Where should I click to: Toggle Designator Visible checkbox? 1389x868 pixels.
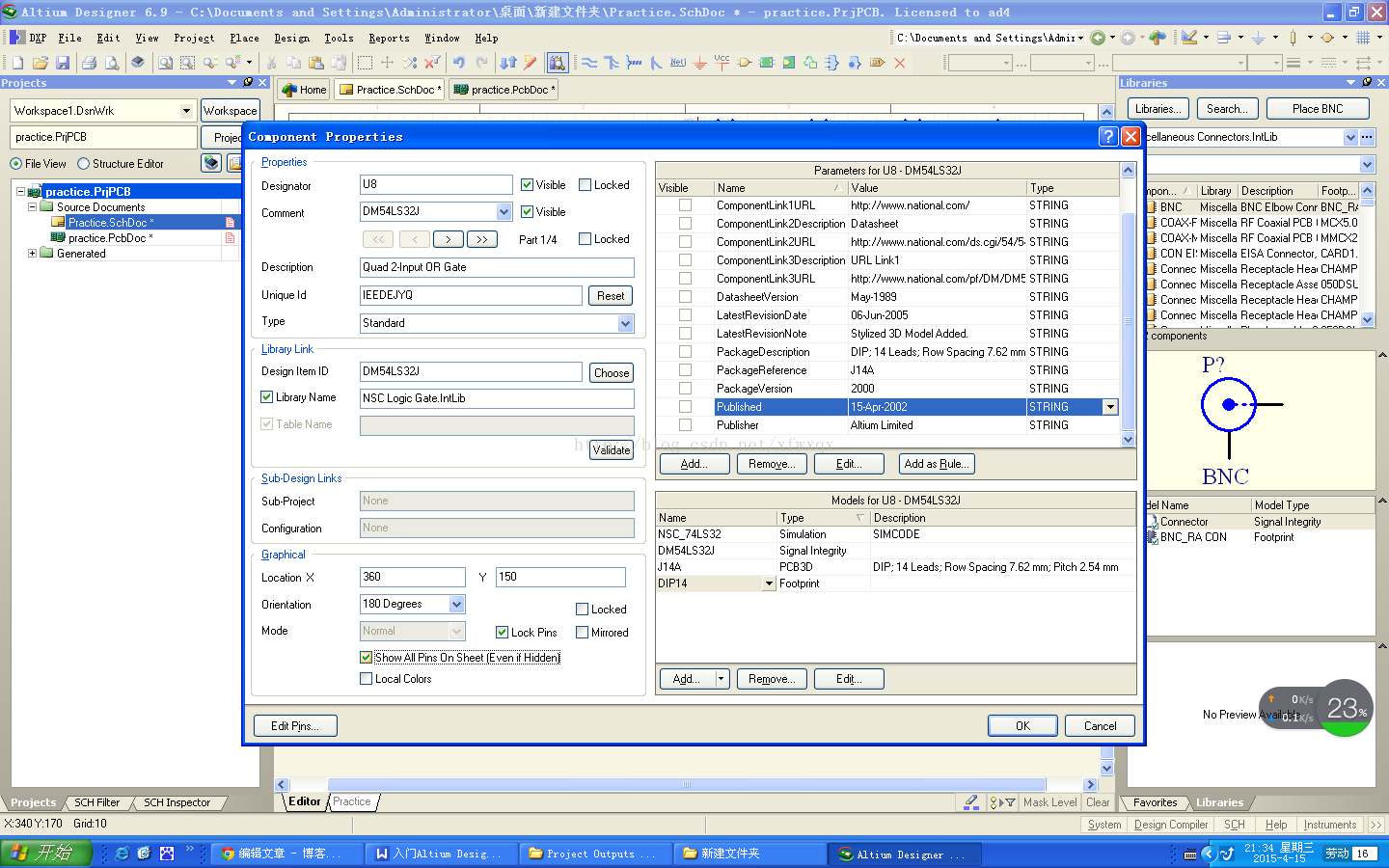(528, 185)
